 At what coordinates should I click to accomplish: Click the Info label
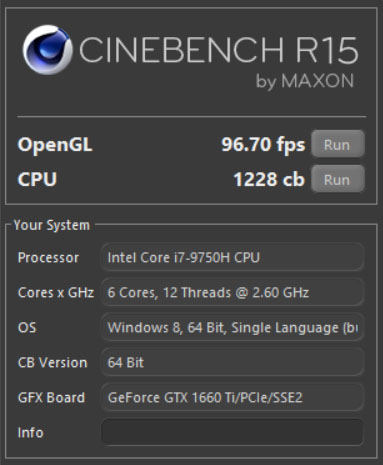(x=31, y=433)
